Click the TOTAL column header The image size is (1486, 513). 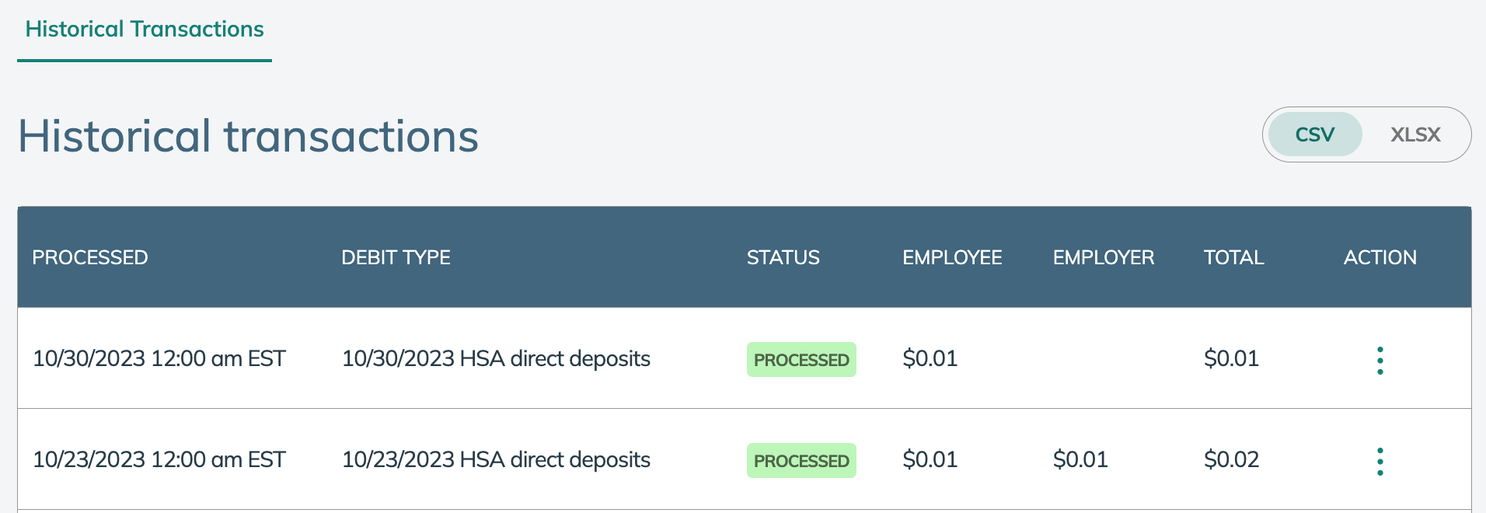click(x=1234, y=257)
